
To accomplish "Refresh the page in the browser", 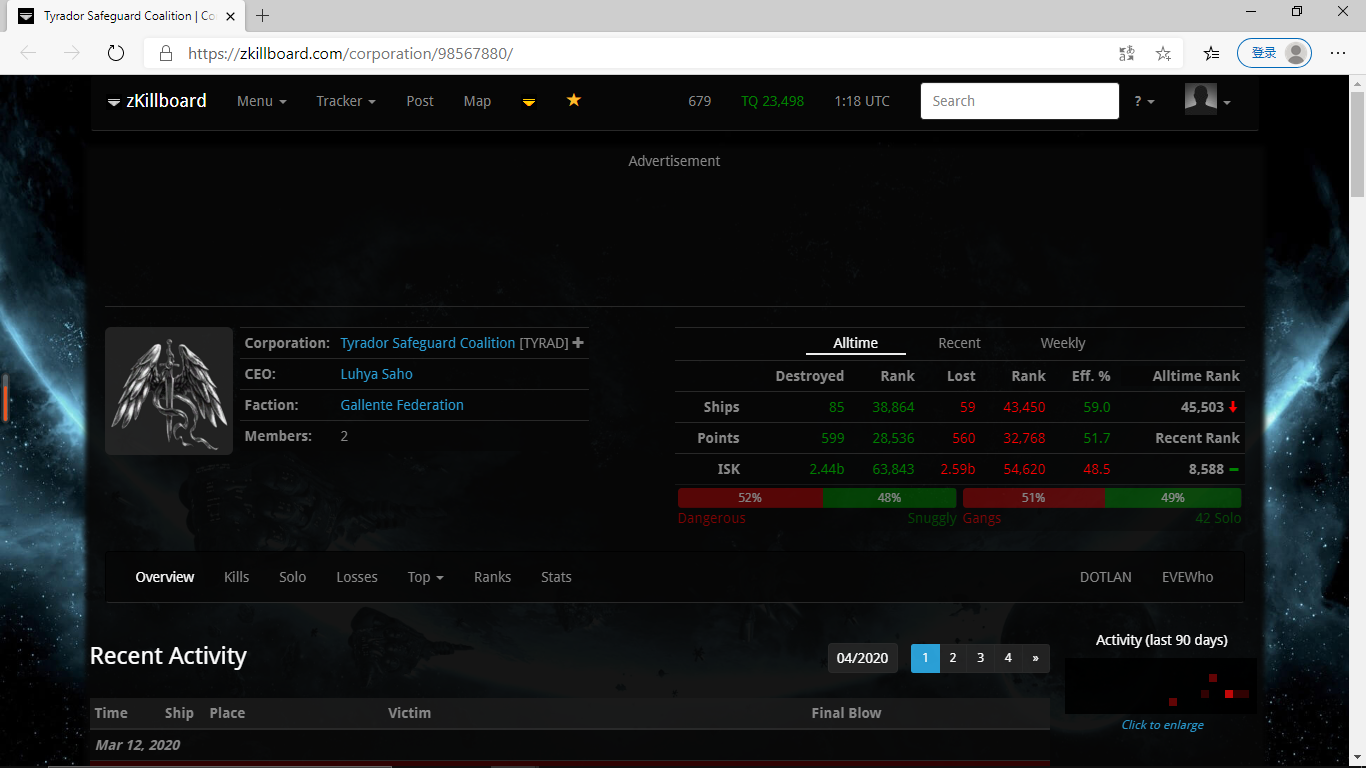I will pyautogui.click(x=115, y=53).
